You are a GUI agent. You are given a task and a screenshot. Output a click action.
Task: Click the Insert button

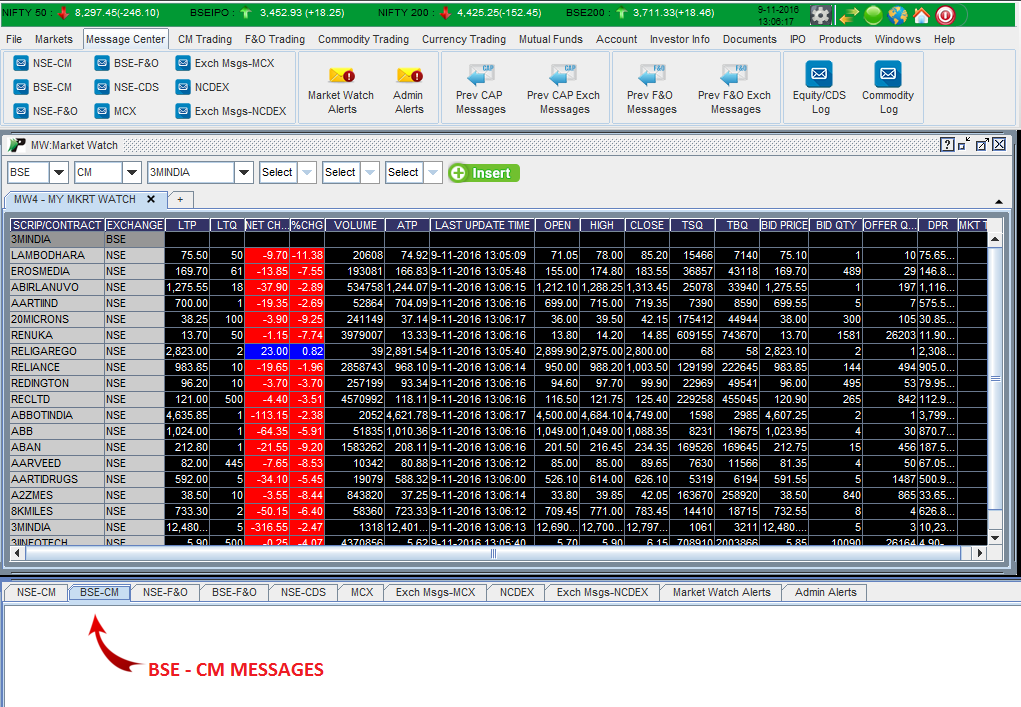point(483,171)
